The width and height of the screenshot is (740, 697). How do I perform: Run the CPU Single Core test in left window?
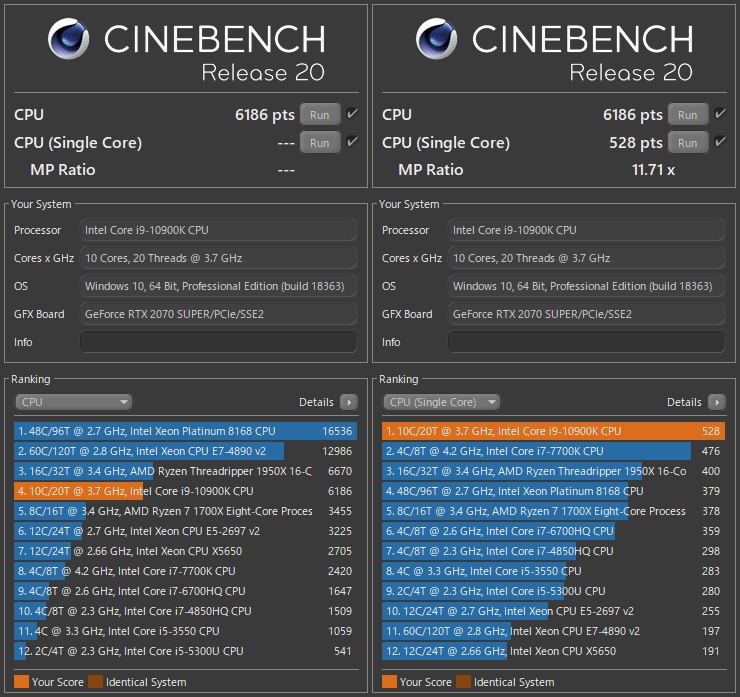320,143
